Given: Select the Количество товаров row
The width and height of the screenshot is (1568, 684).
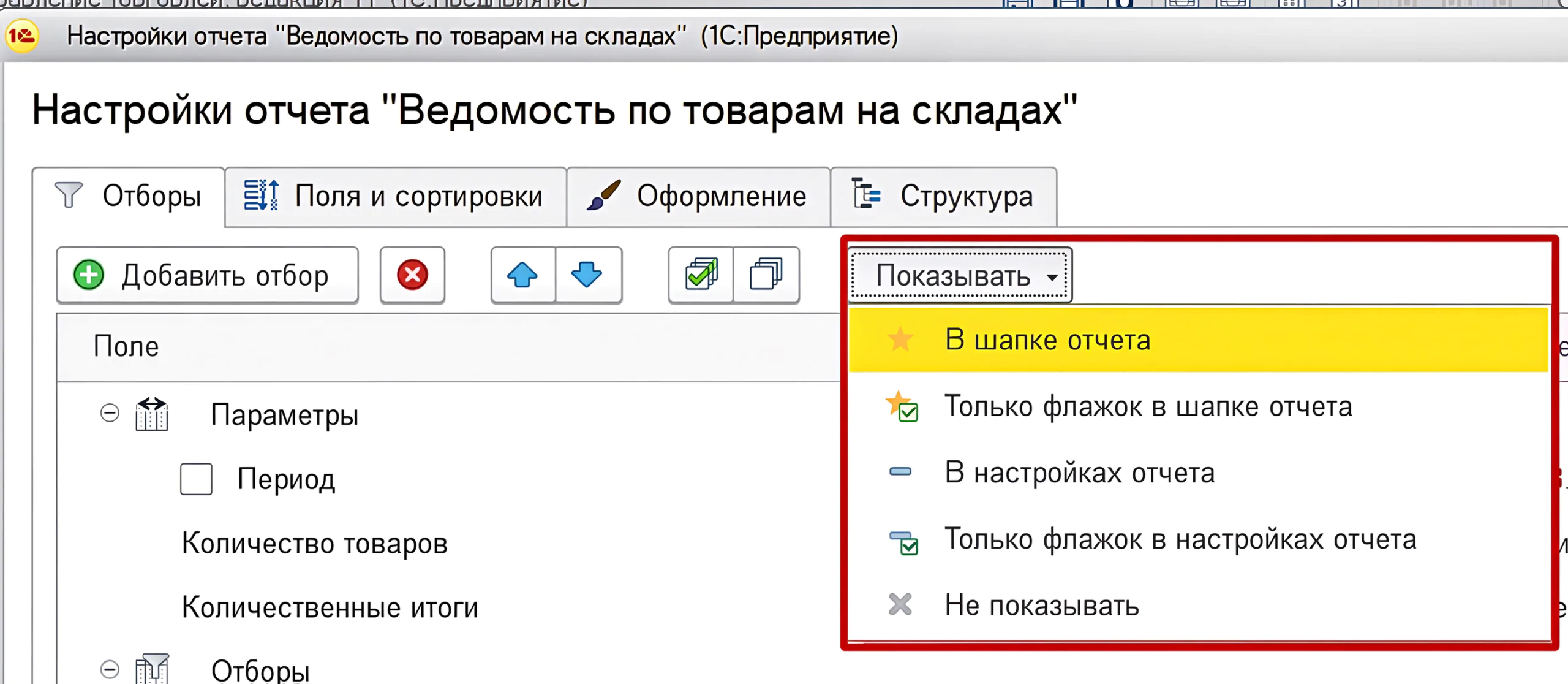Looking at the screenshot, I should tap(315, 543).
